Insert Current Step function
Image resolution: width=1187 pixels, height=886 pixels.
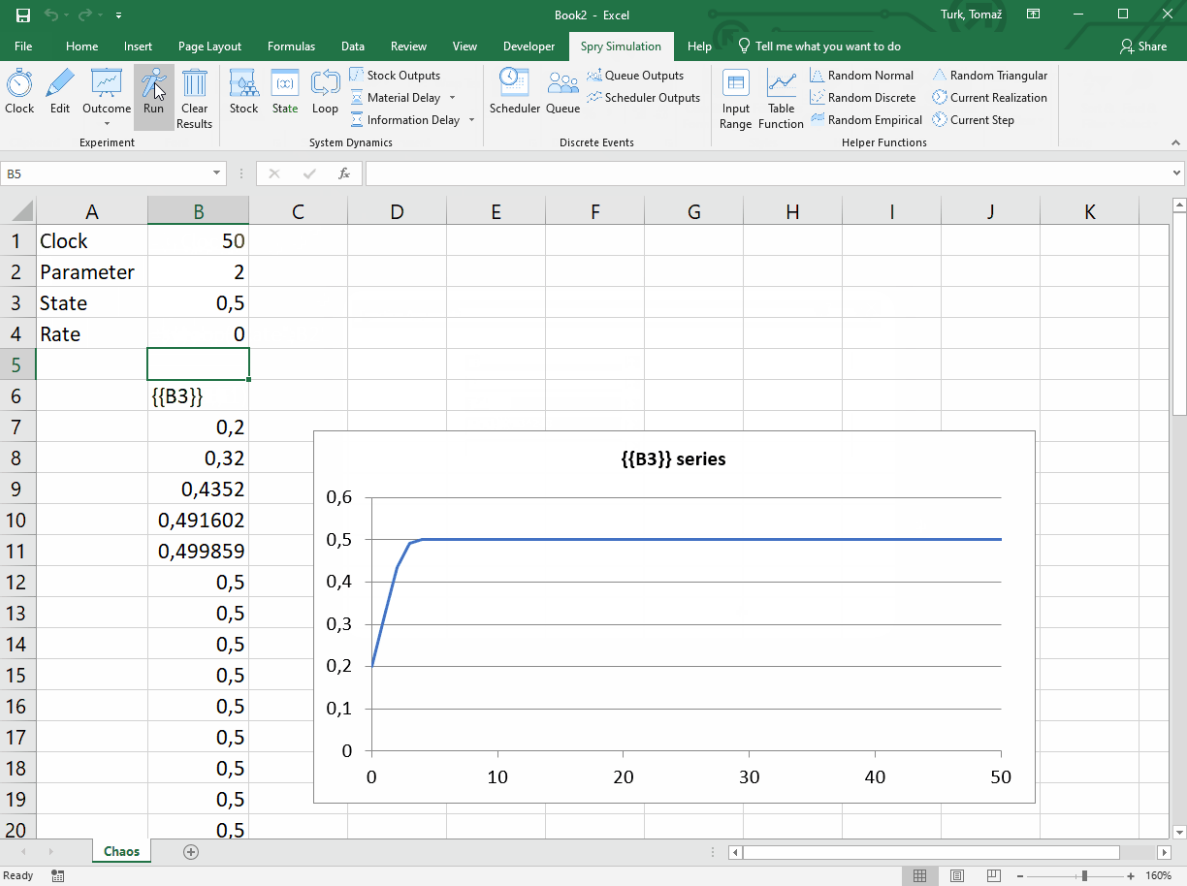[974, 120]
